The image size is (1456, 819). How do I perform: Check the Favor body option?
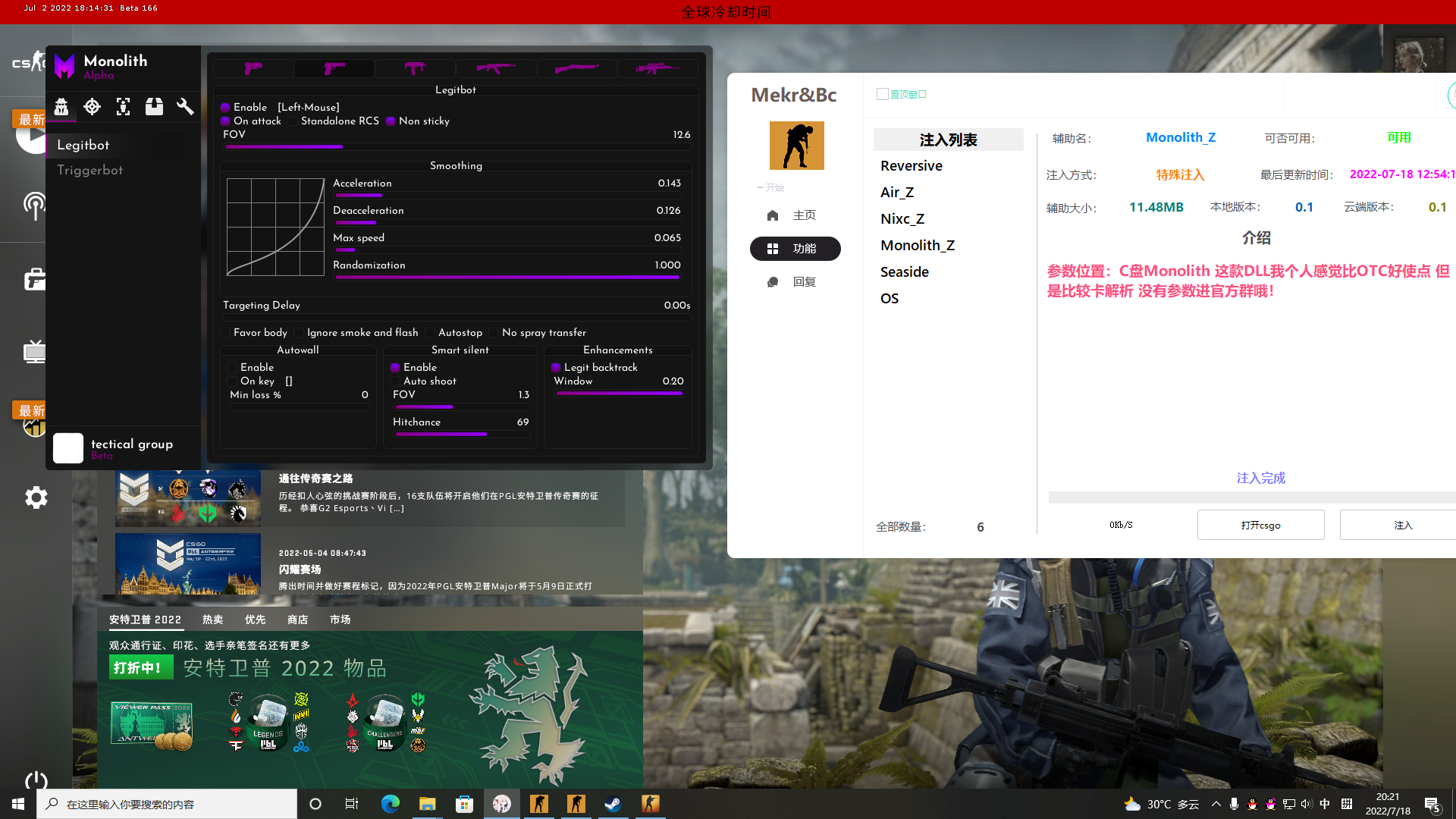(x=225, y=332)
